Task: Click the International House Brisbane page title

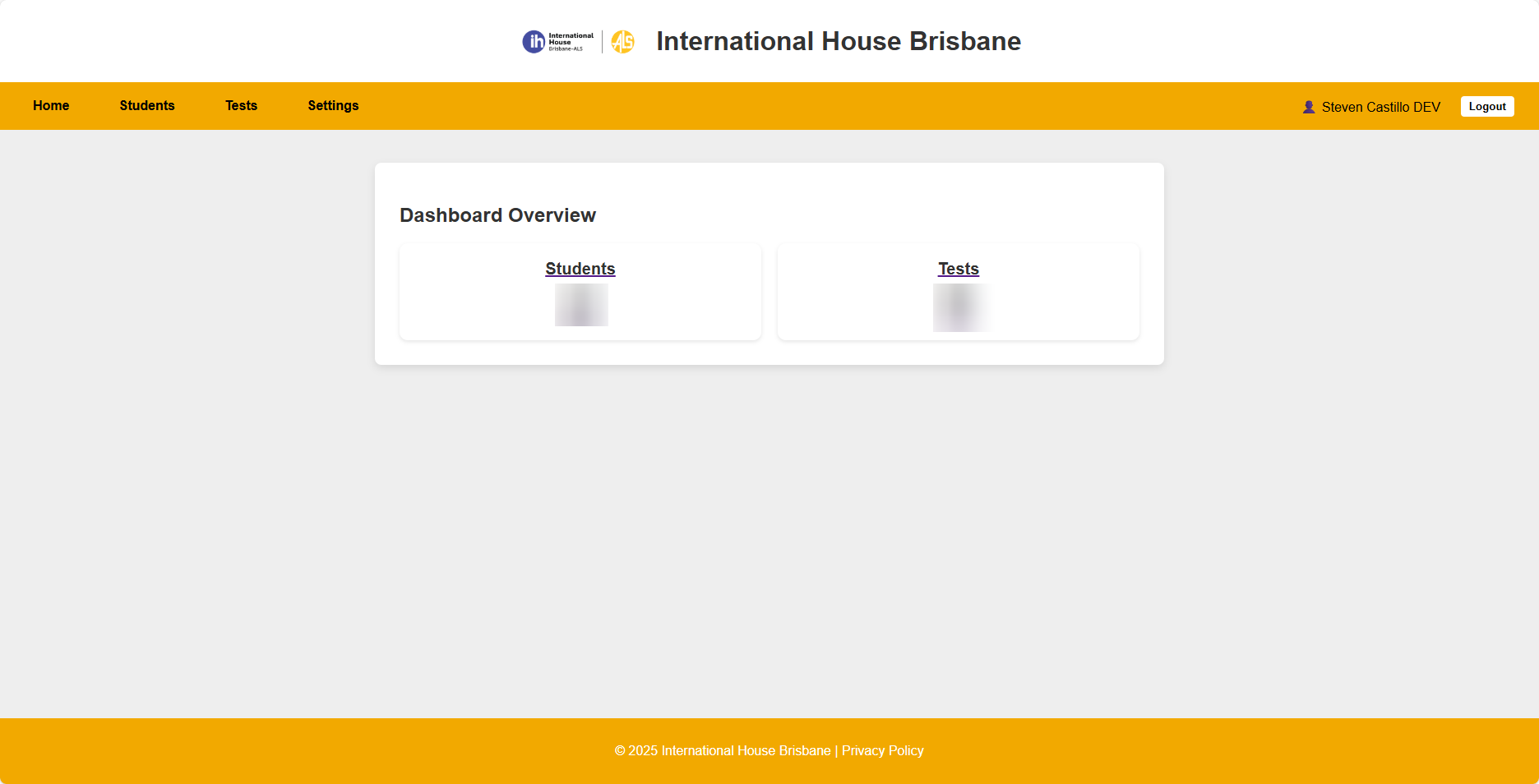Action: [x=838, y=41]
